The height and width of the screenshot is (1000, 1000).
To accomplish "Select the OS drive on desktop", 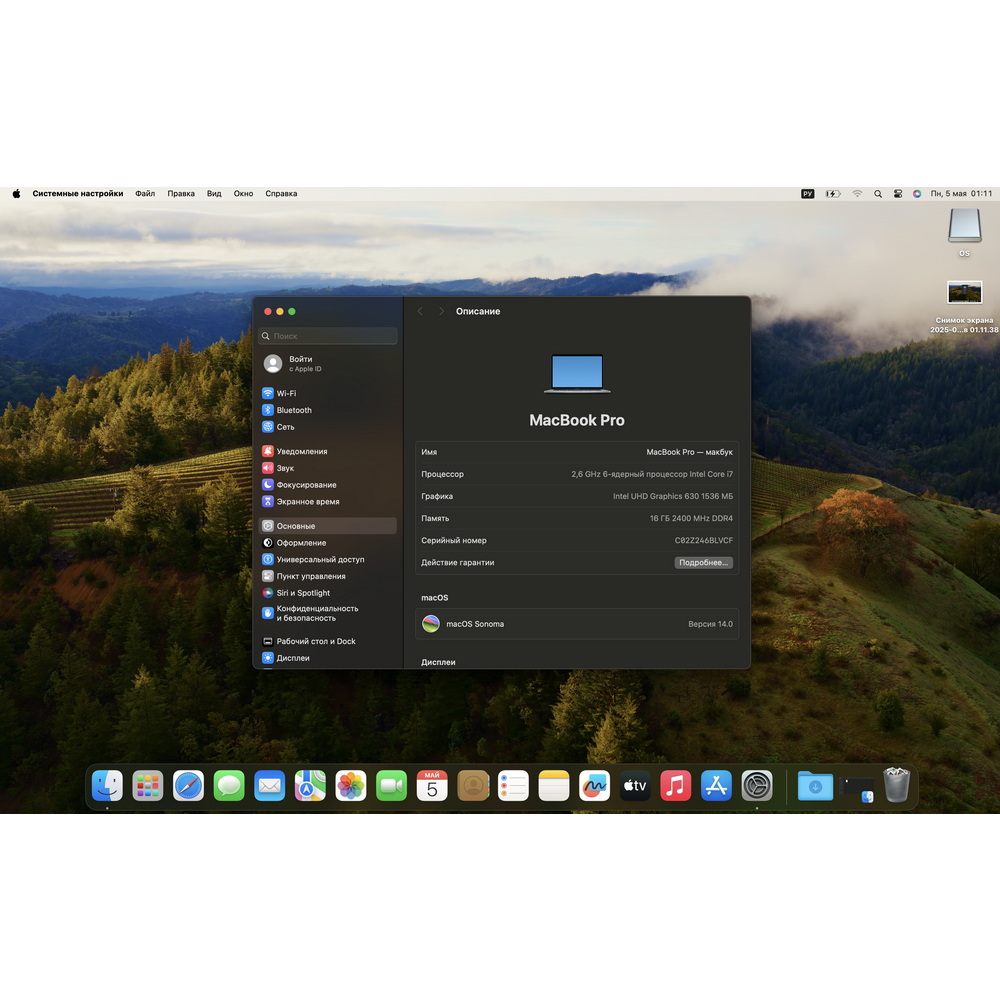I will click(964, 232).
